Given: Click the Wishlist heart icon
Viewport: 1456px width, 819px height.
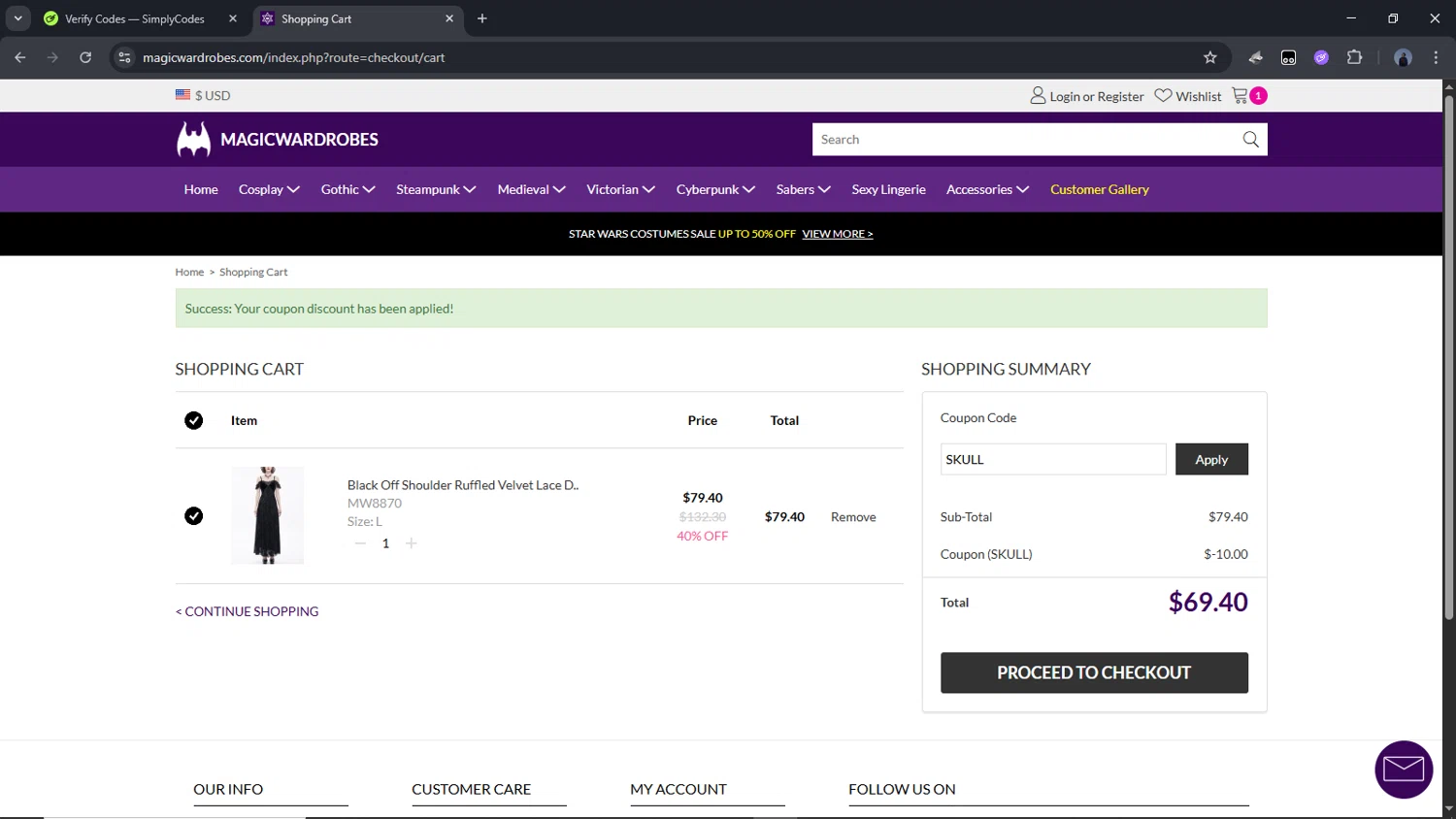Looking at the screenshot, I should point(1163,95).
